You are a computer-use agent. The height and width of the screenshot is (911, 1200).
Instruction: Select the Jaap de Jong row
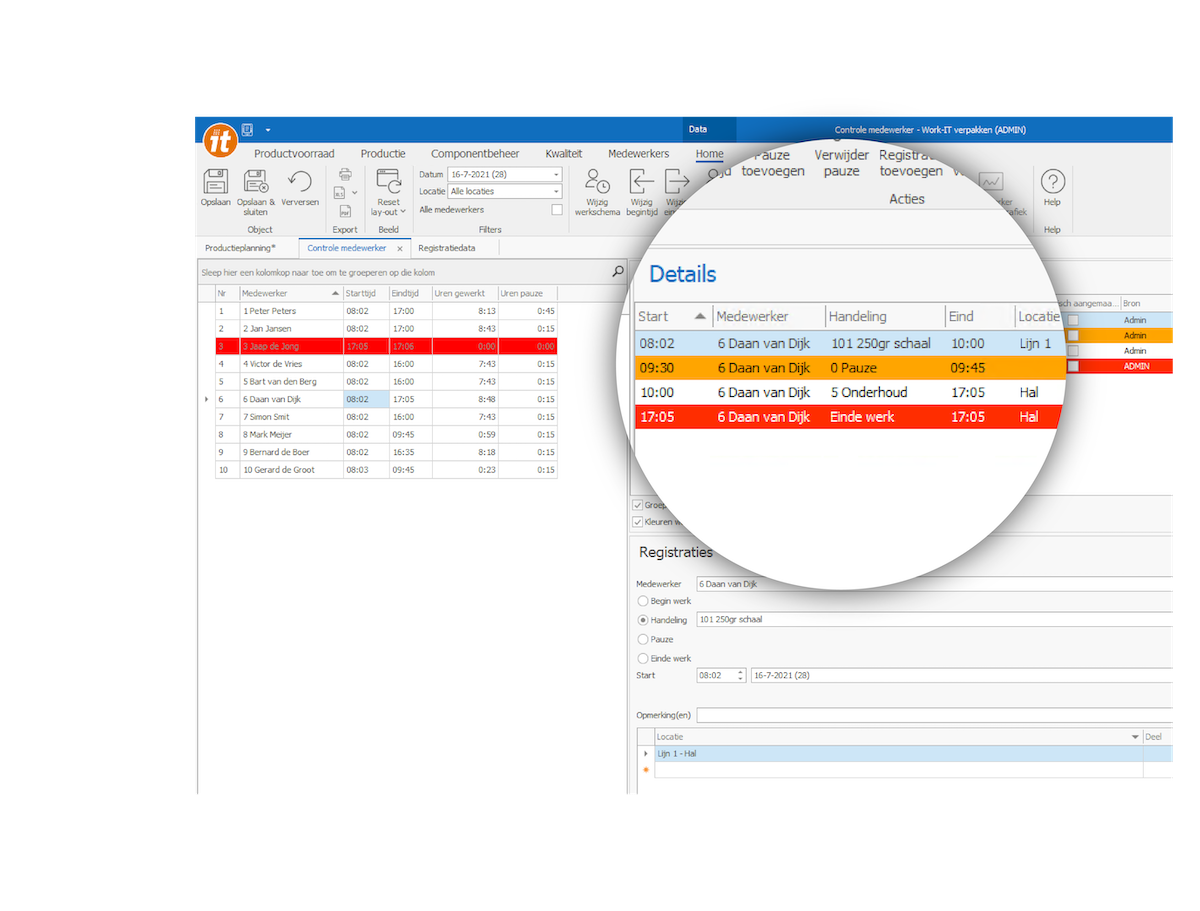[x=290, y=346]
